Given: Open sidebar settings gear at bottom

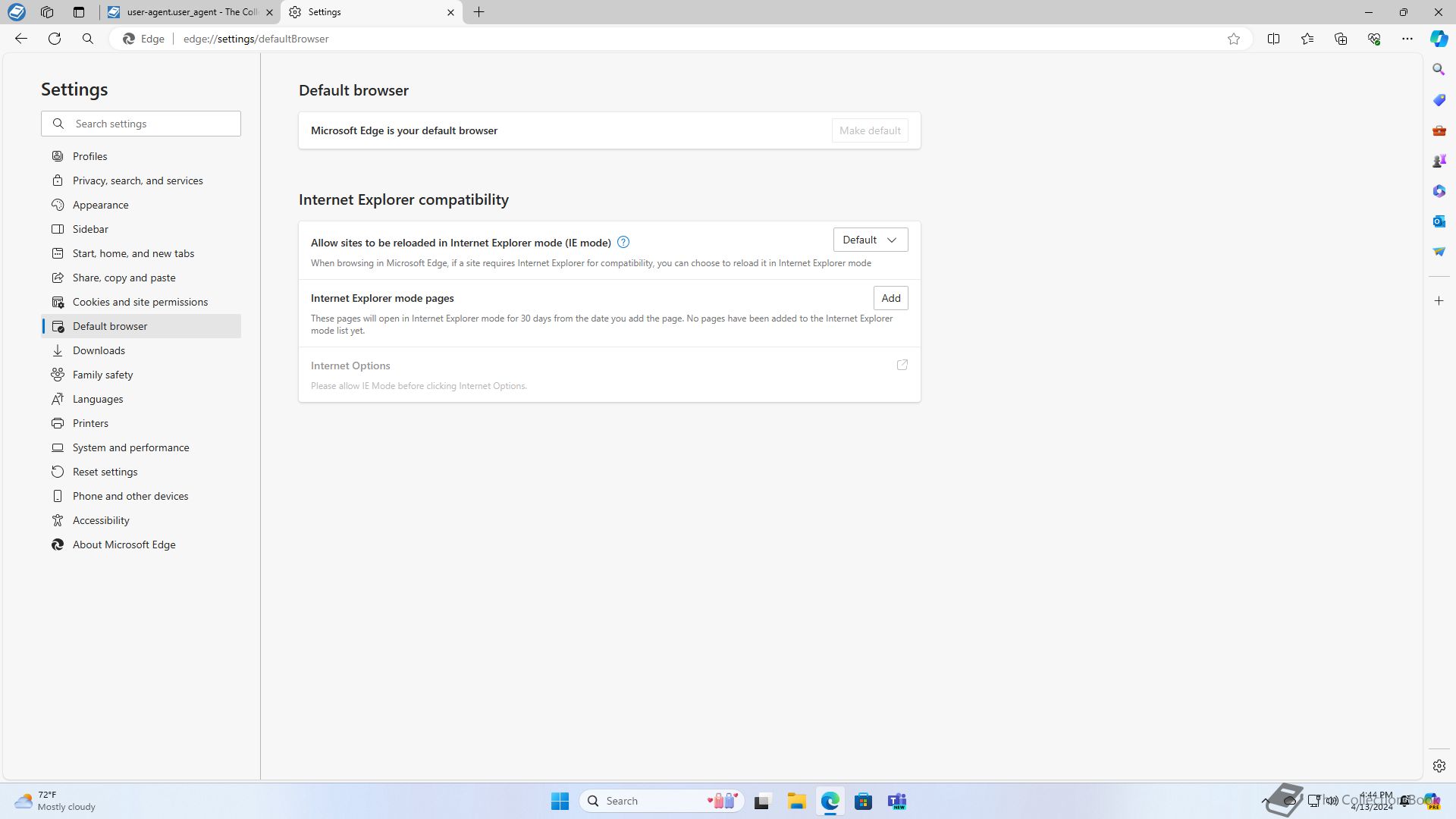Looking at the screenshot, I should (1439, 766).
